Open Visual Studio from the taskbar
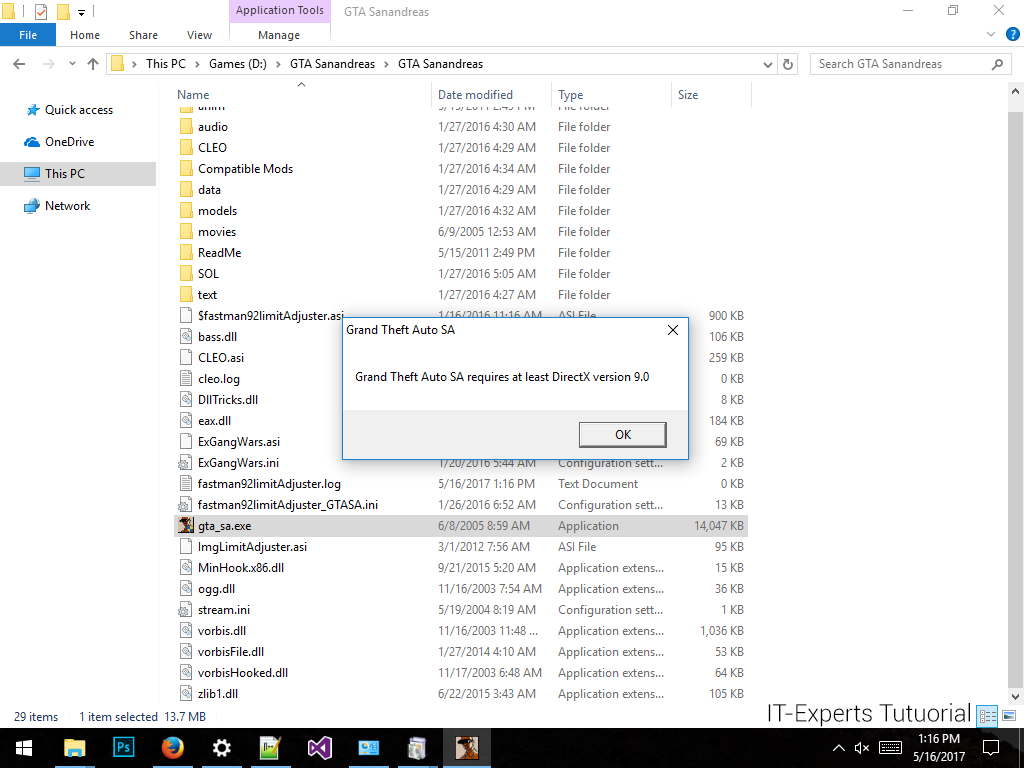 [x=320, y=747]
